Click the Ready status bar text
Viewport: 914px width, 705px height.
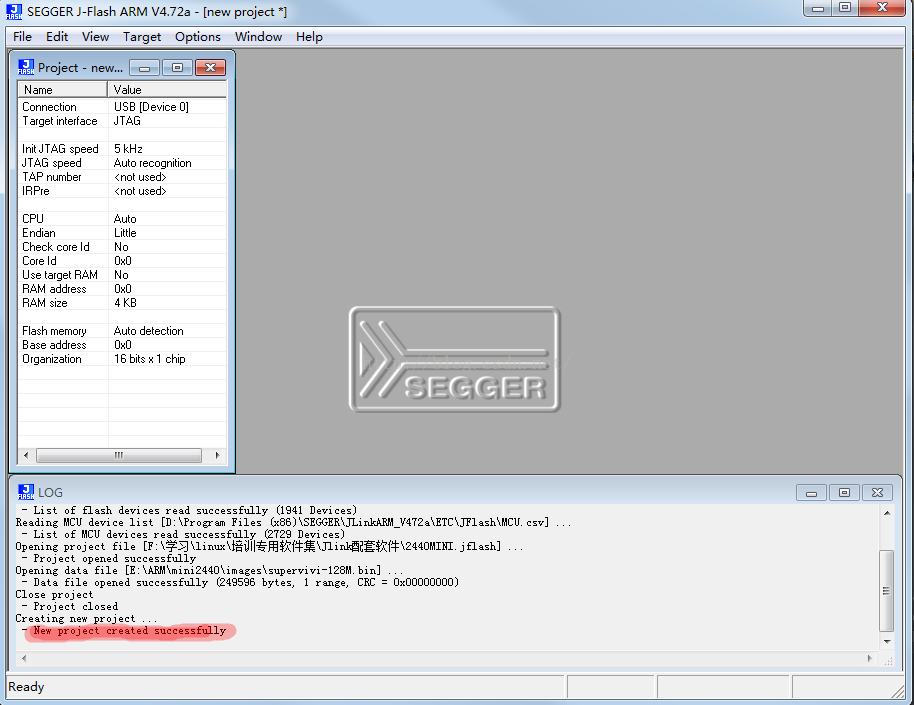[x=26, y=686]
